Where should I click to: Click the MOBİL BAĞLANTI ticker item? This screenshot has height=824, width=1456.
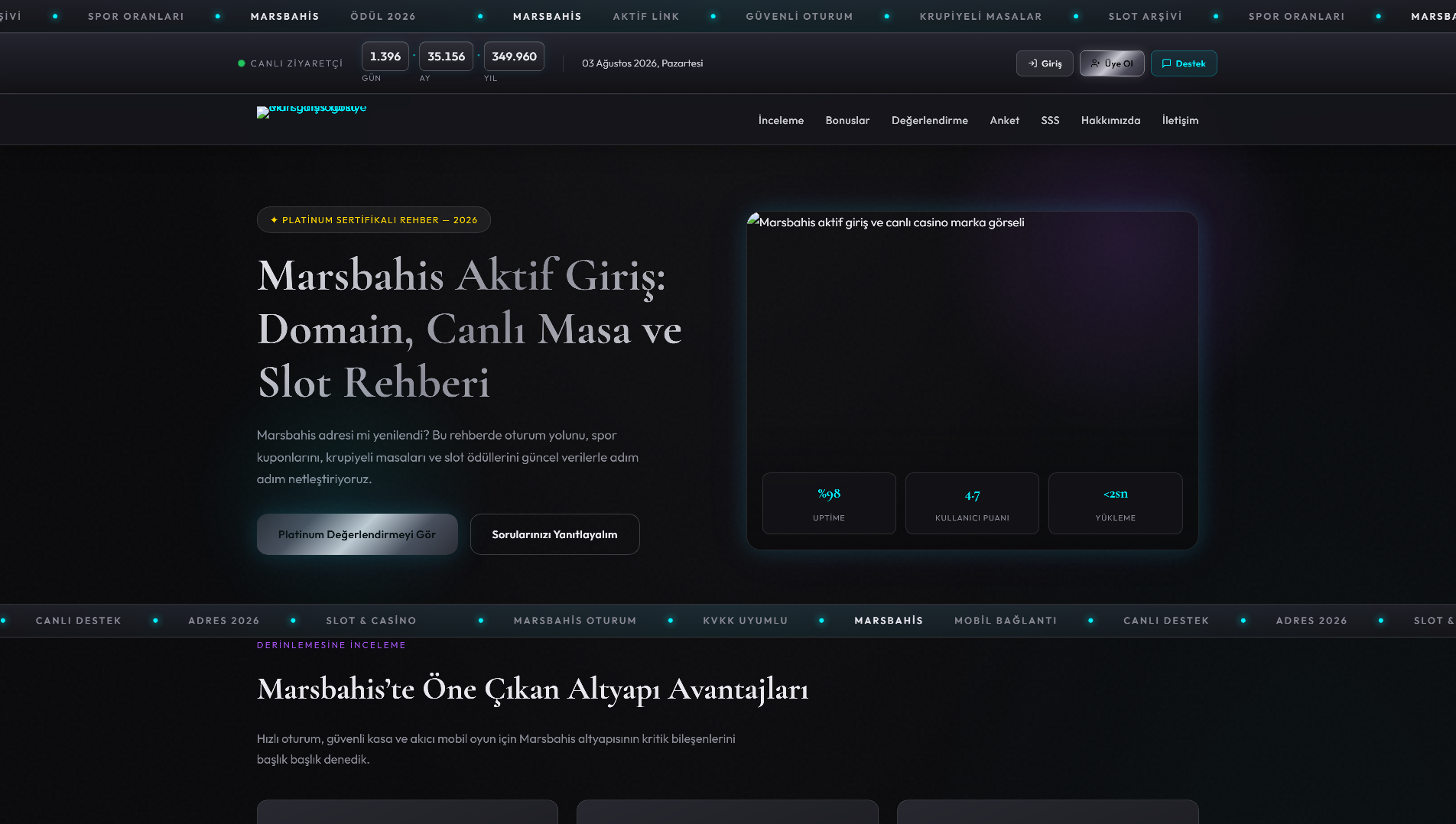1006,621
